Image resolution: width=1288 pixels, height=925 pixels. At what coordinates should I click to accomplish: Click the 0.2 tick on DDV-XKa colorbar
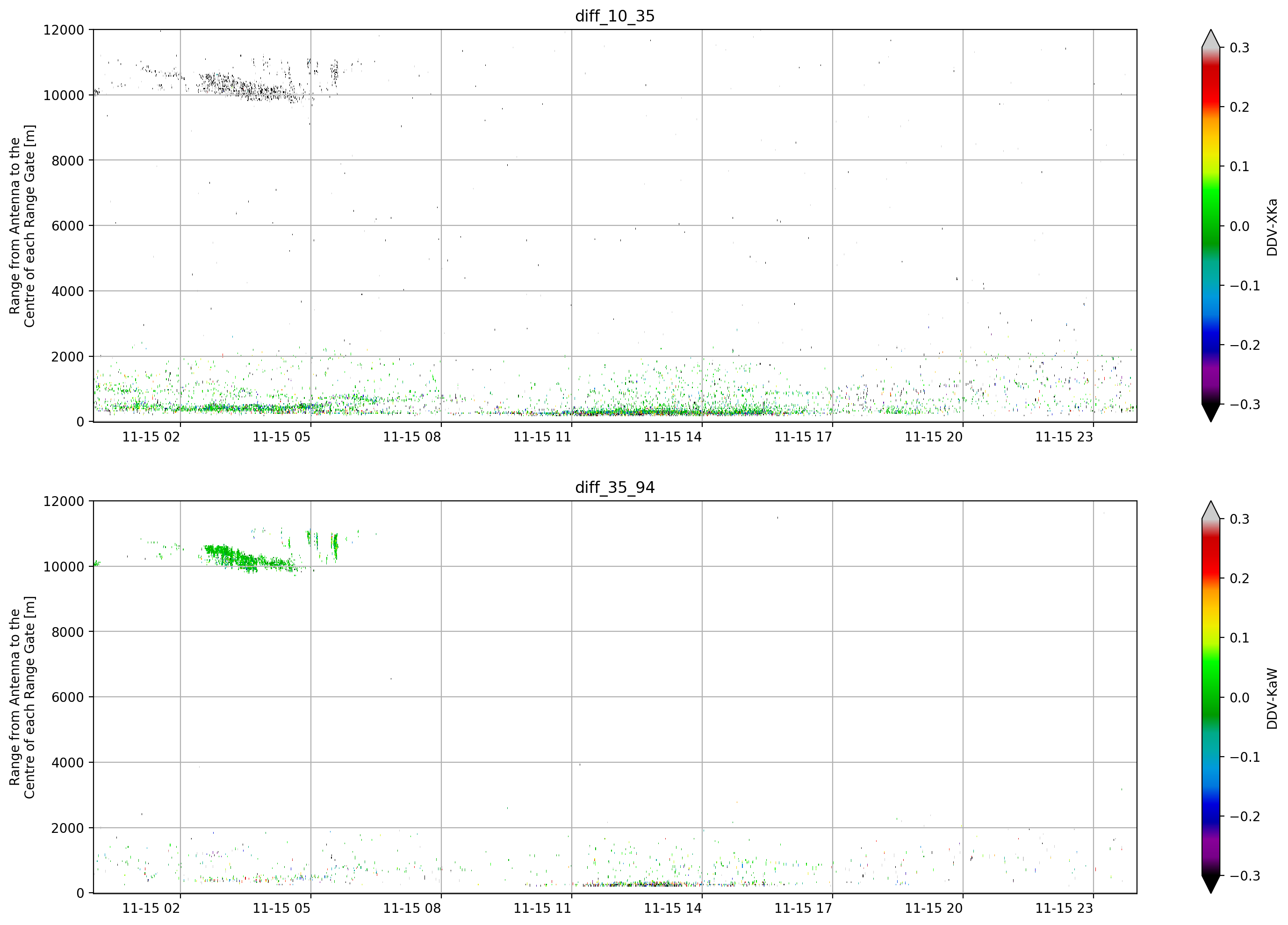(x=1240, y=108)
